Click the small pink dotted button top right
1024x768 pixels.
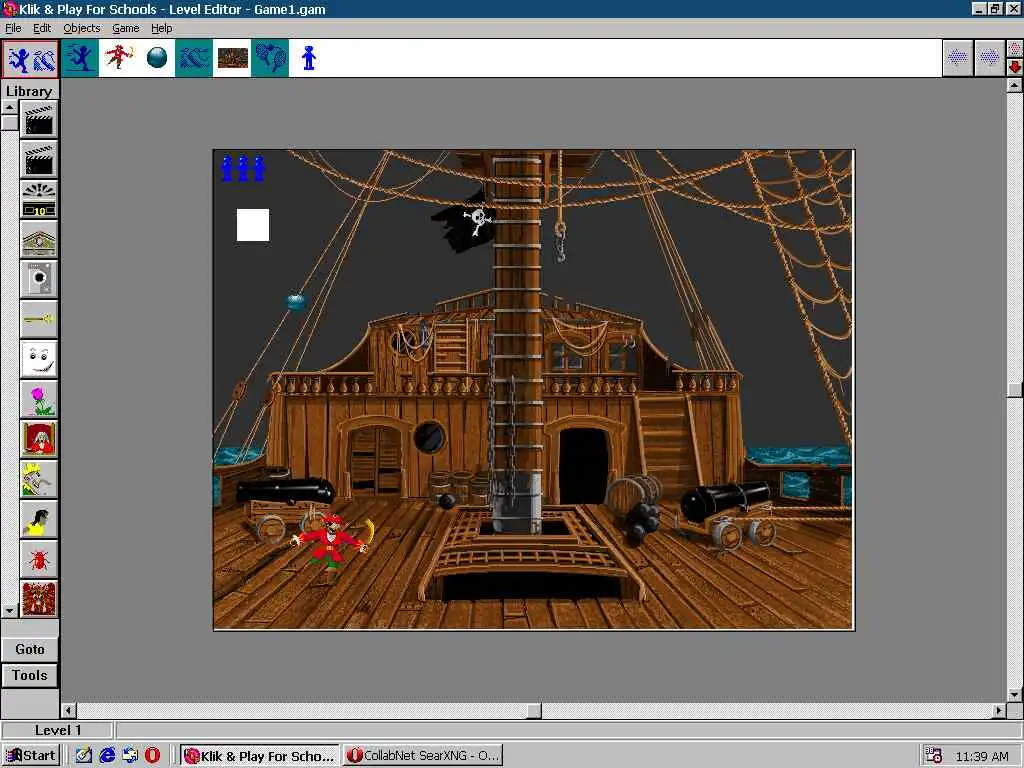pyautogui.click(x=1015, y=49)
